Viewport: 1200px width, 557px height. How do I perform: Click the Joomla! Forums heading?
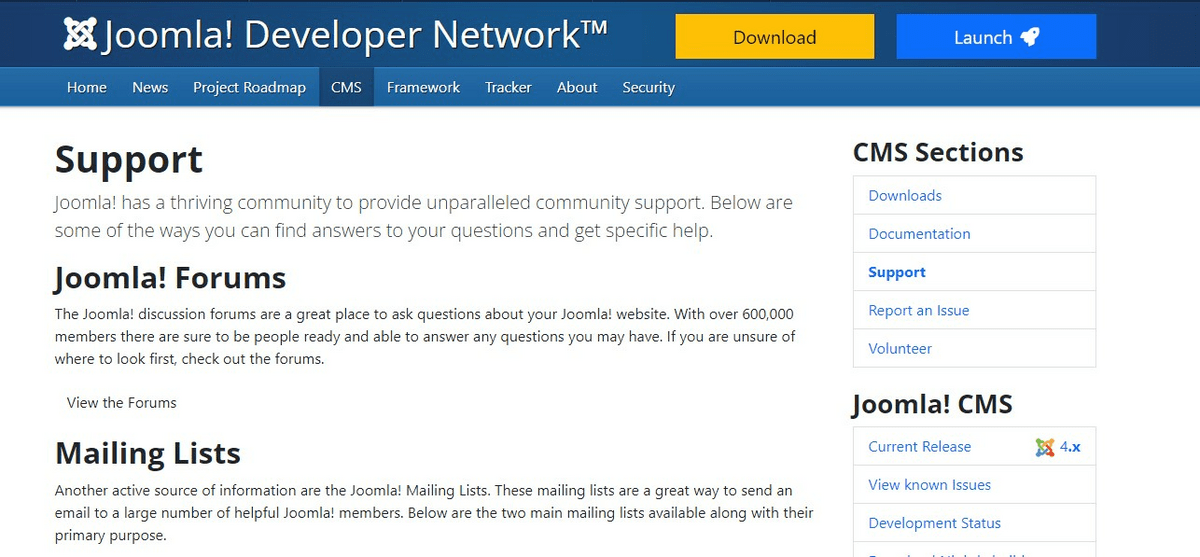click(x=170, y=277)
